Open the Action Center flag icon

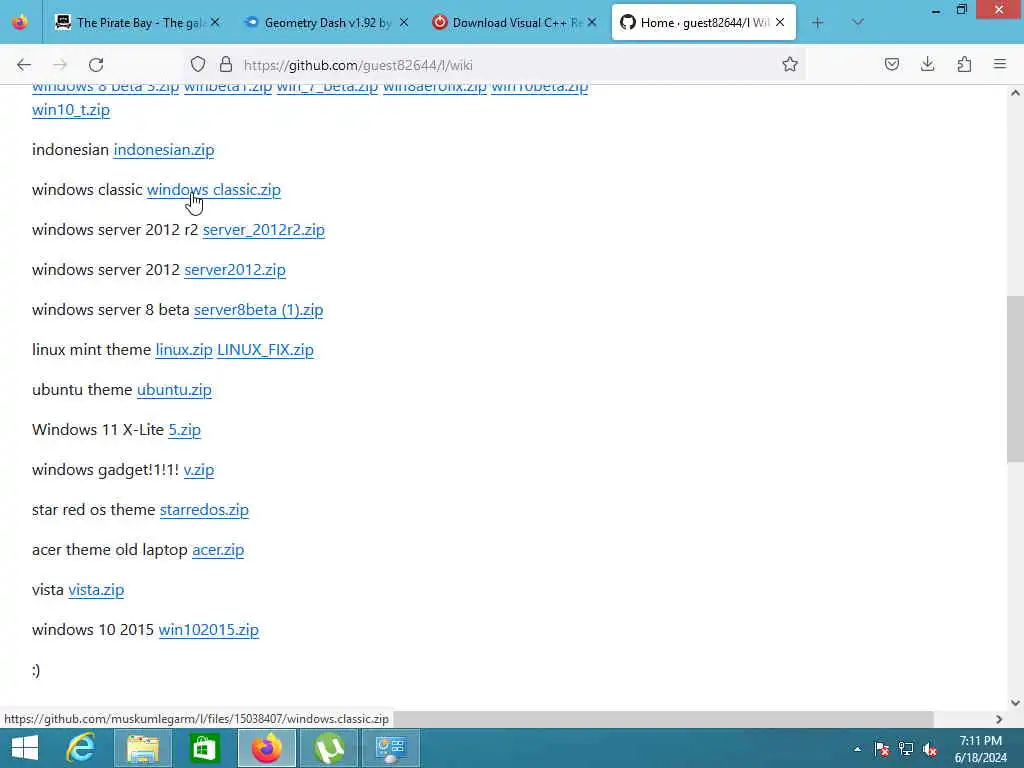(882, 749)
